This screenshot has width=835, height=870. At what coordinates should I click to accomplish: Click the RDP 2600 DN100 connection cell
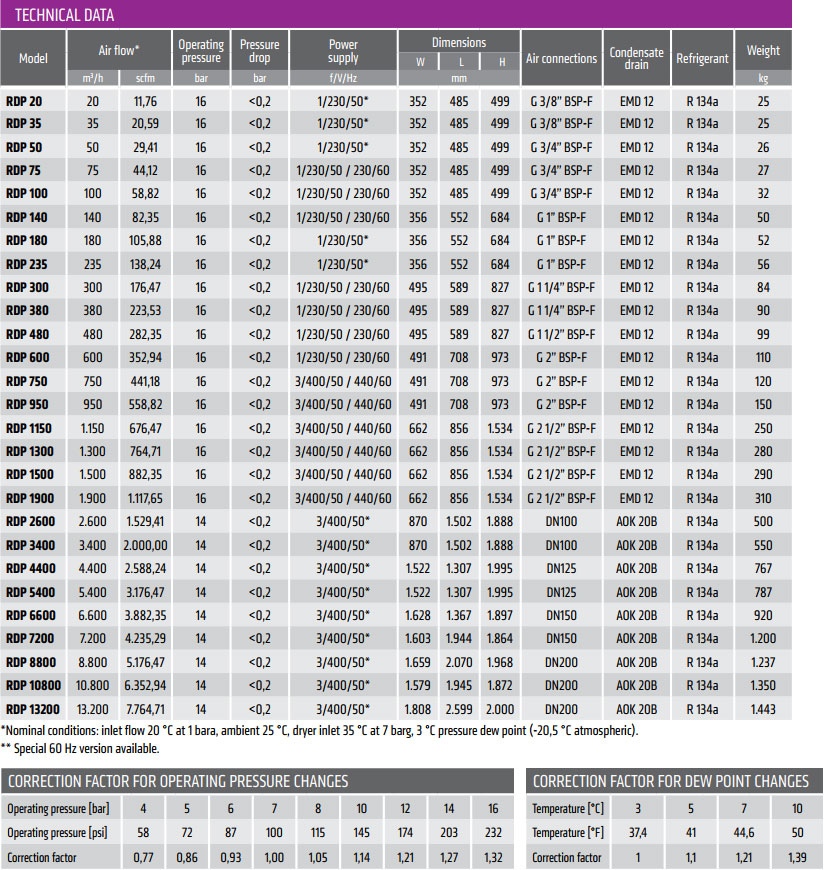click(561, 522)
